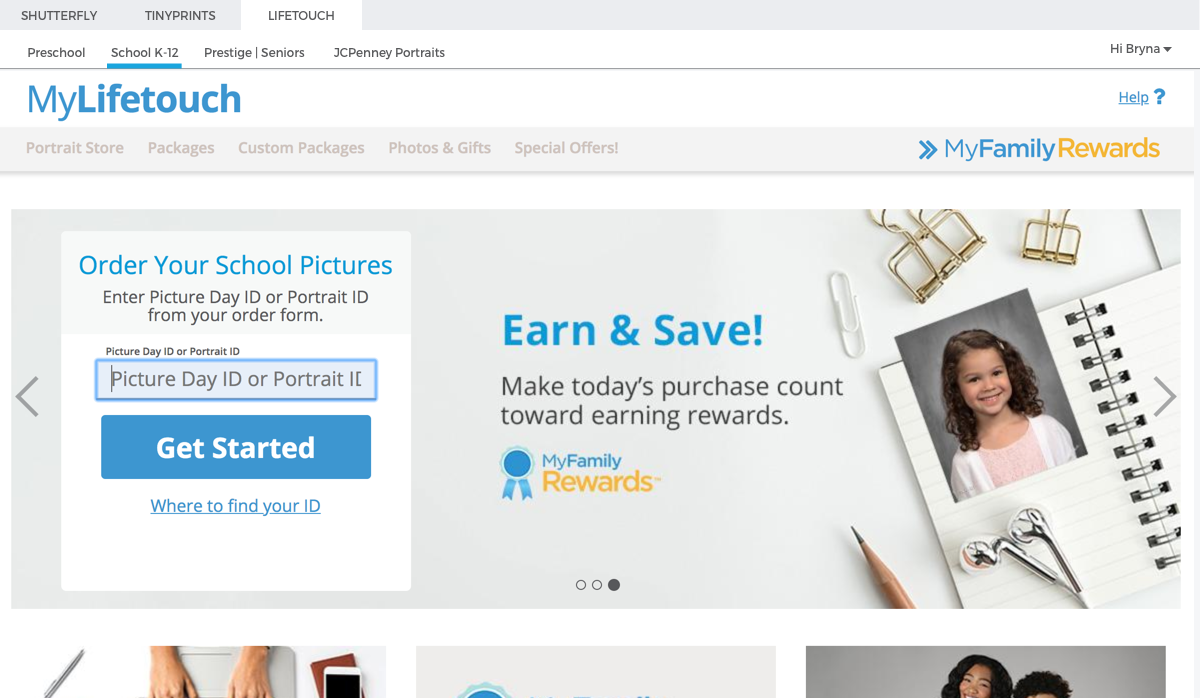Click the Picture Day ID input field
The height and width of the screenshot is (698, 1200).
point(236,380)
